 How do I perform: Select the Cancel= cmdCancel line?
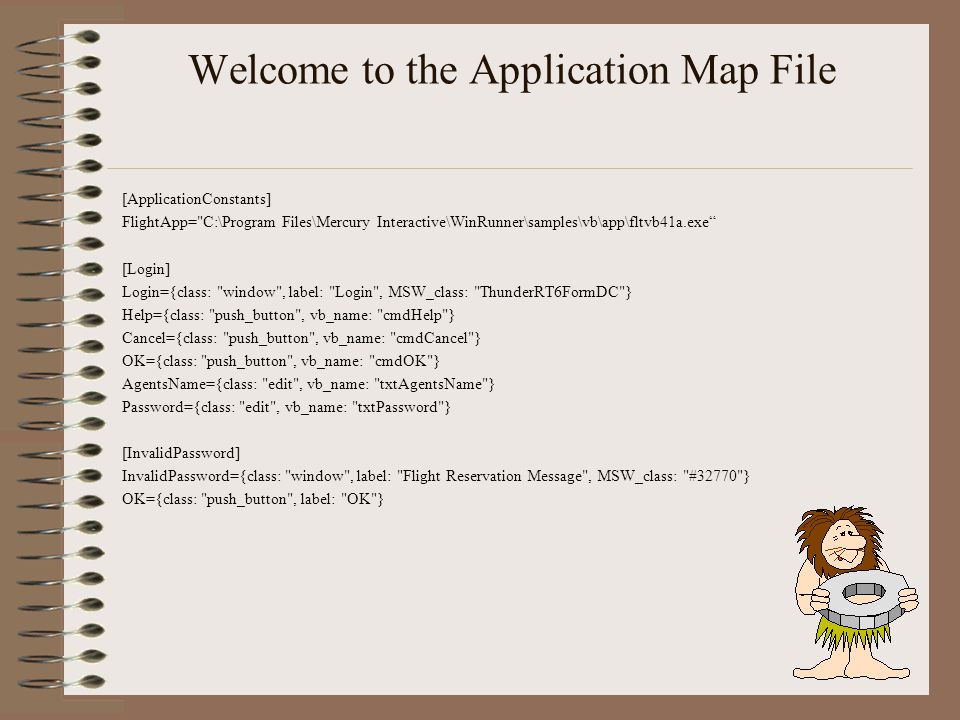point(301,339)
